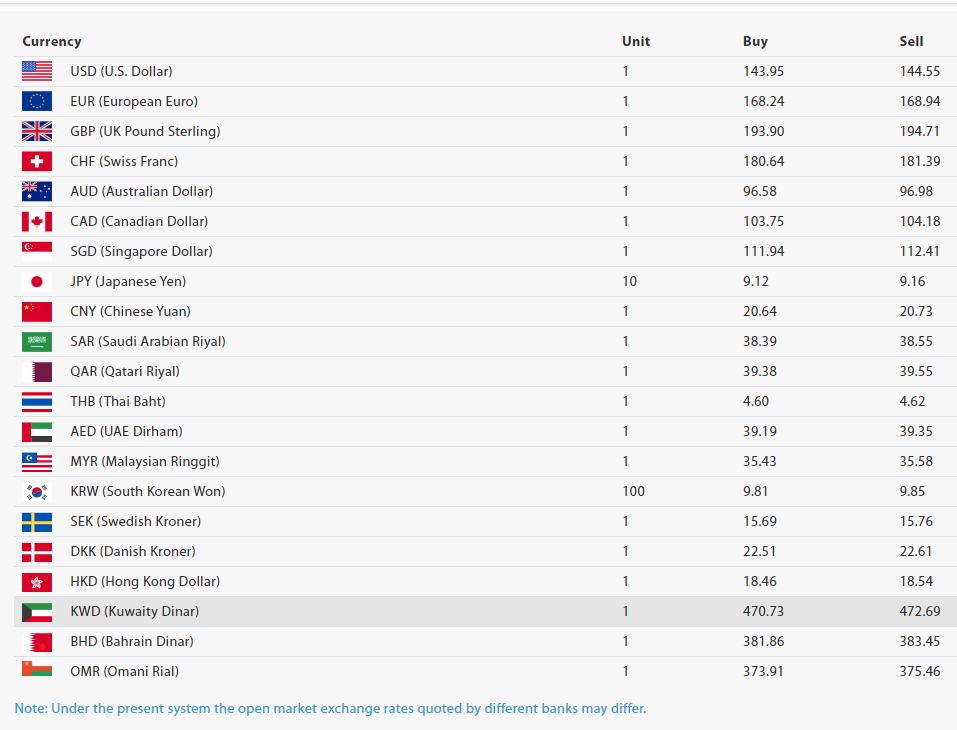Select the Japanese flag icon
Image resolution: width=957 pixels, height=730 pixels.
coord(37,281)
